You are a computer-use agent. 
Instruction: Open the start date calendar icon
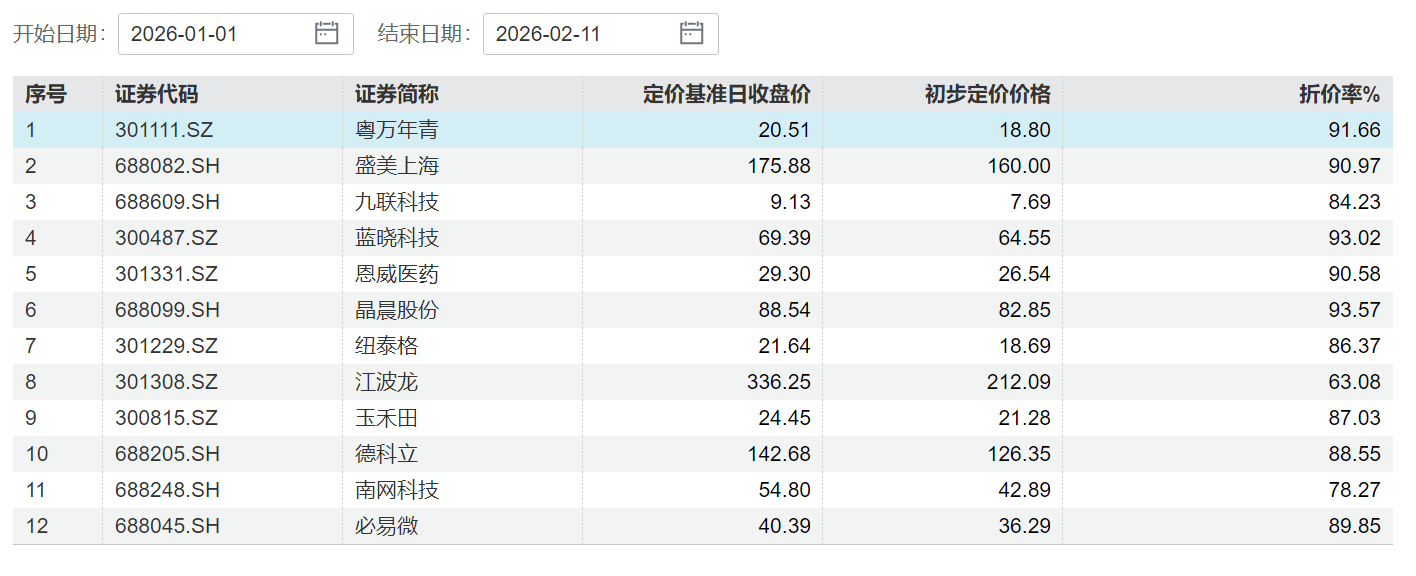pos(327,33)
